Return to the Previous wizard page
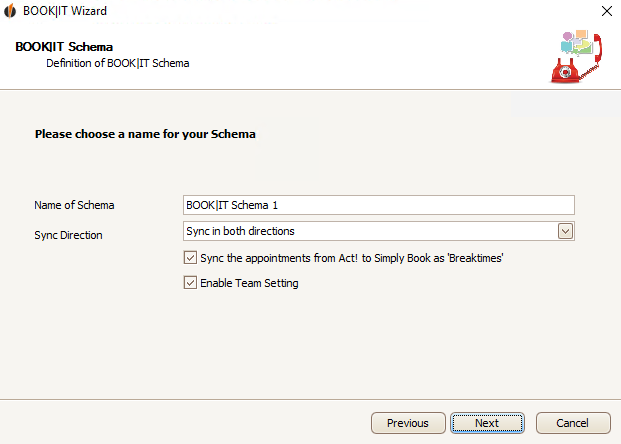 point(408,423)
